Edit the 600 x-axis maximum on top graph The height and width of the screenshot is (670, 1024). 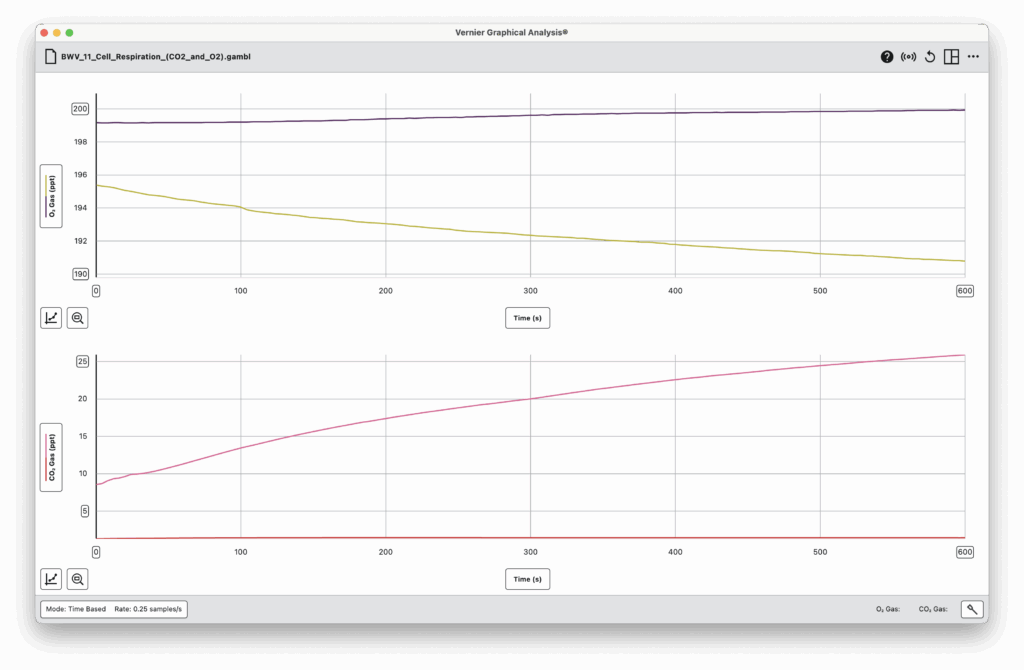click(x=964, y=291)
